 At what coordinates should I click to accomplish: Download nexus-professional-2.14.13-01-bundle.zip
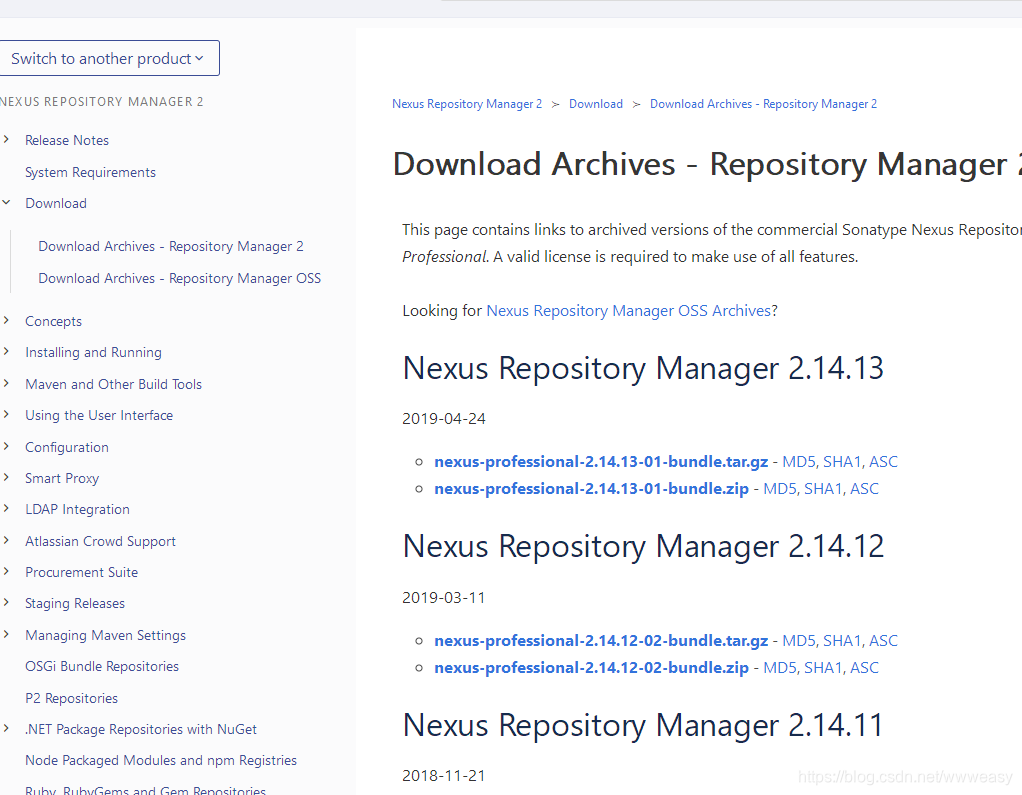(x=591, y=489)
